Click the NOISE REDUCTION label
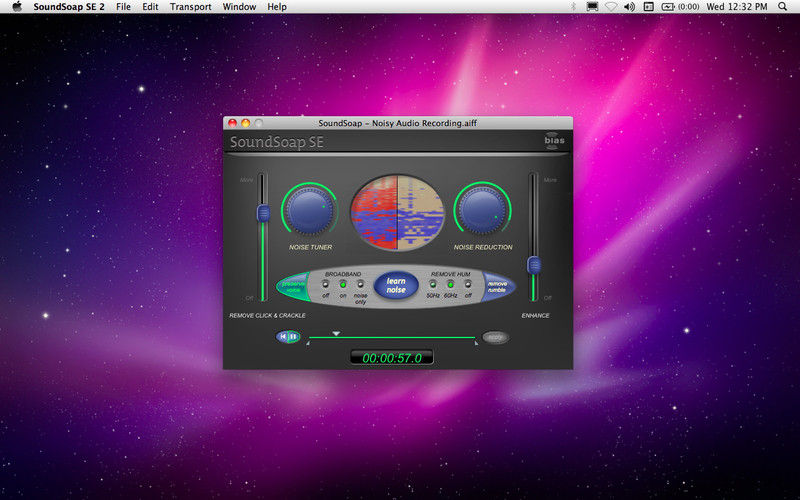 [483, 247]
